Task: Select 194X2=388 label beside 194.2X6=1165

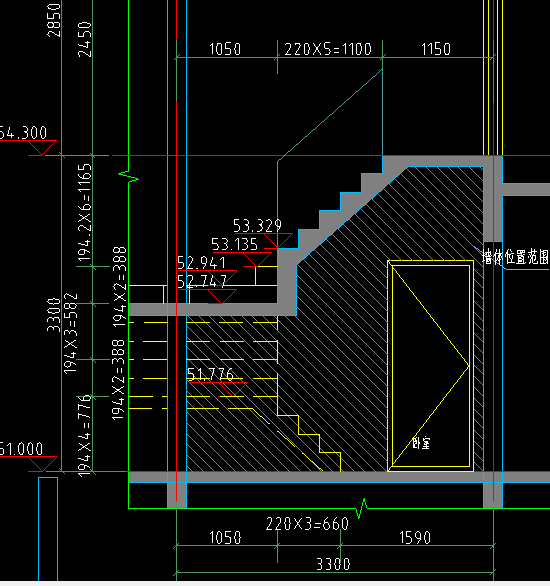Action: point(120,287)
